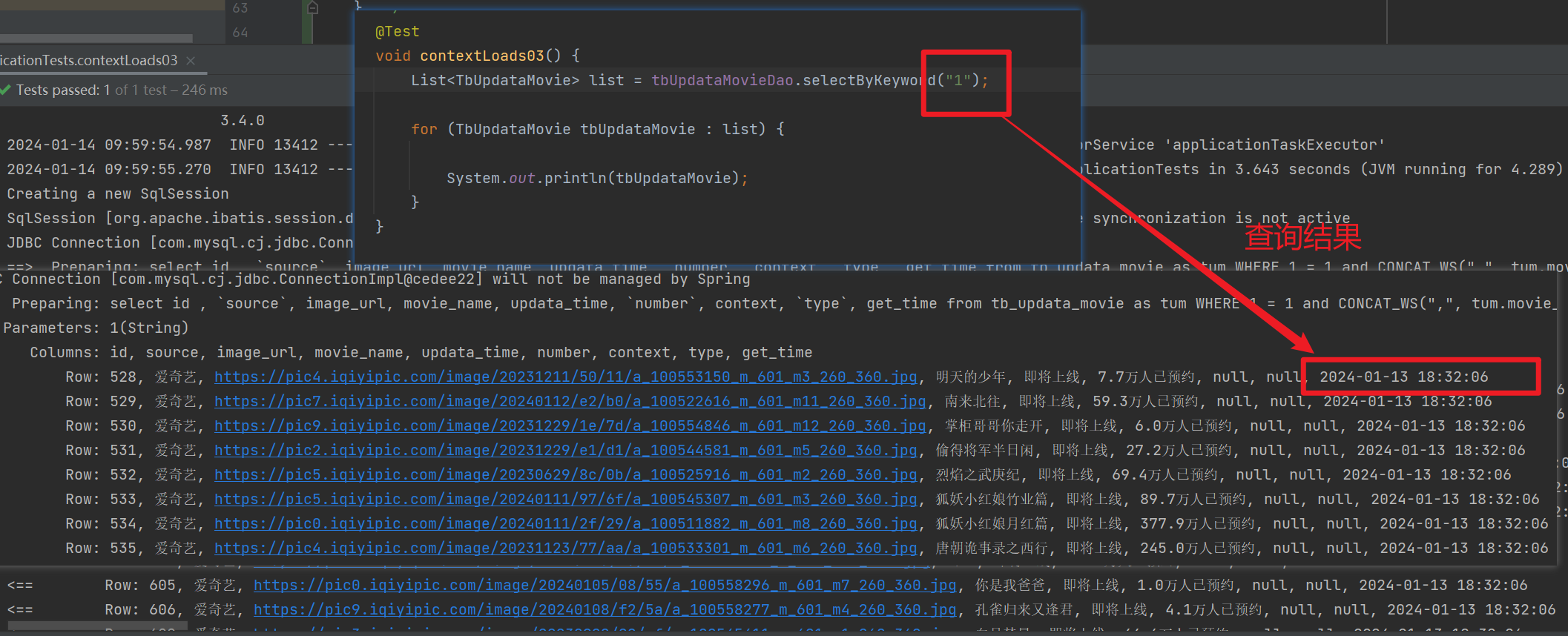Click the contextLoads03 method name in code
The width and height of the screenshot is (1568, 636).
click(x=482, y=56)
